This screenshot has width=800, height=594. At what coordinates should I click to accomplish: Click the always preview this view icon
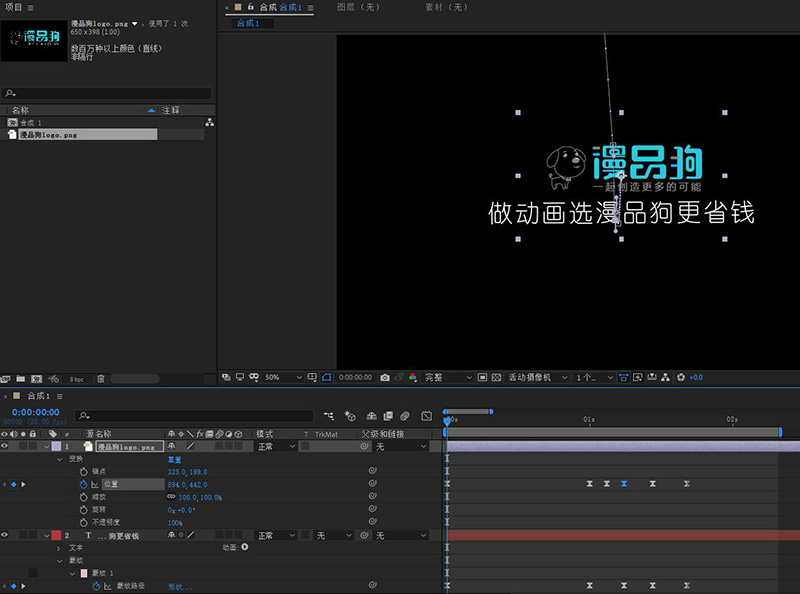tap(226, 378)
